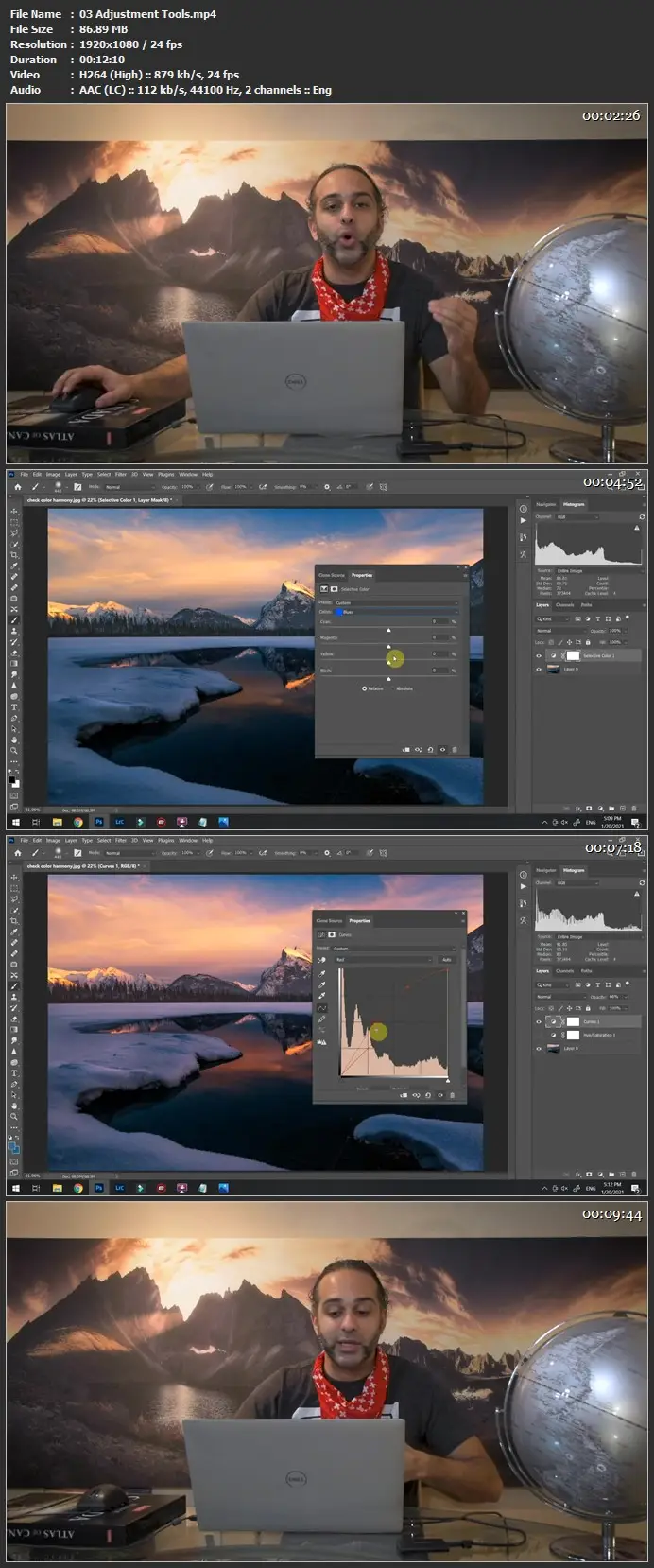Click the clipping warning icon in Curves panel
Image resolution: width=654 pixels, height=1568 pixels.
(x=321, y=1041)
